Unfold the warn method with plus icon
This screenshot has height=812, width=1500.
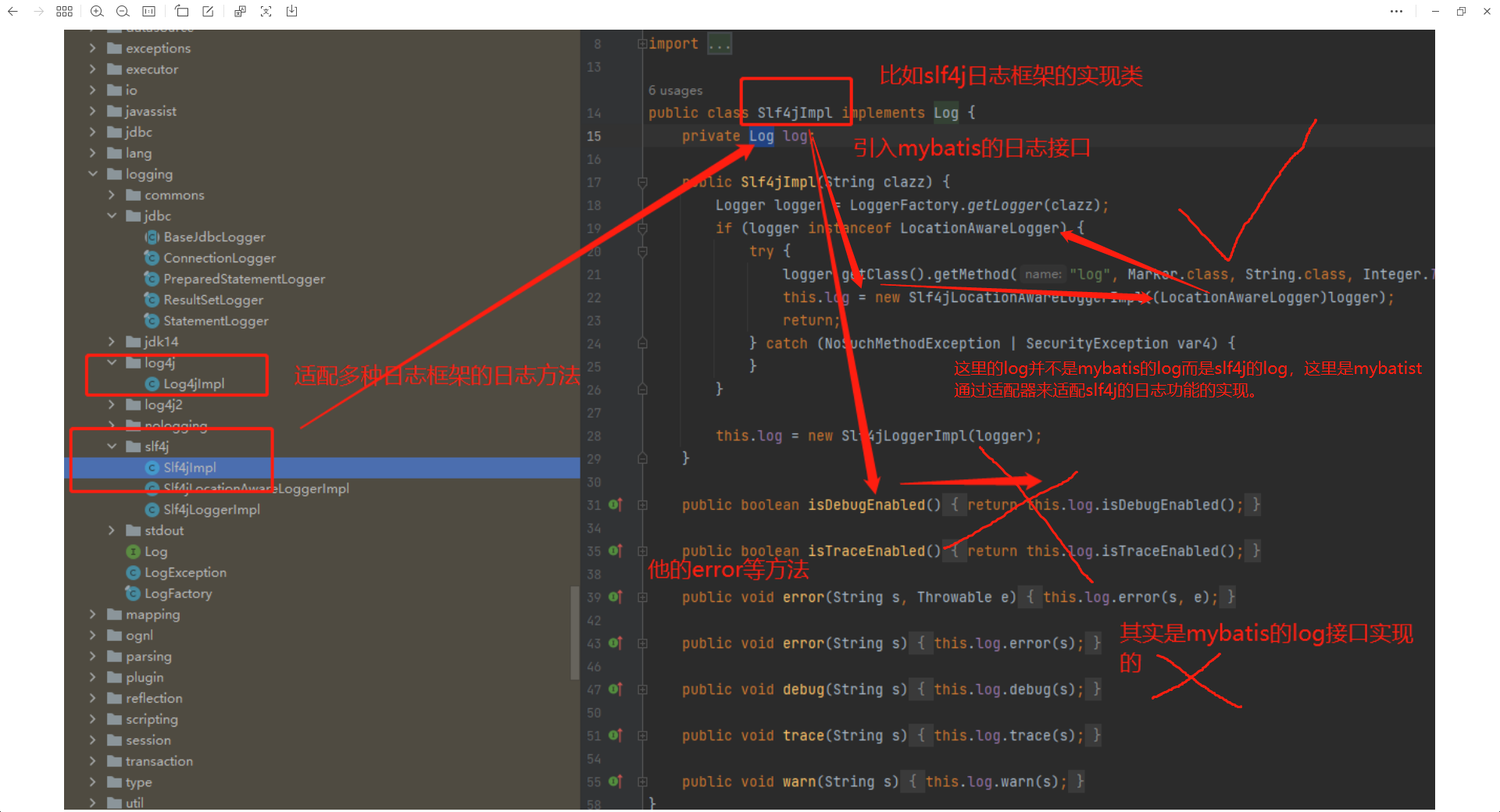pos(642,782)
